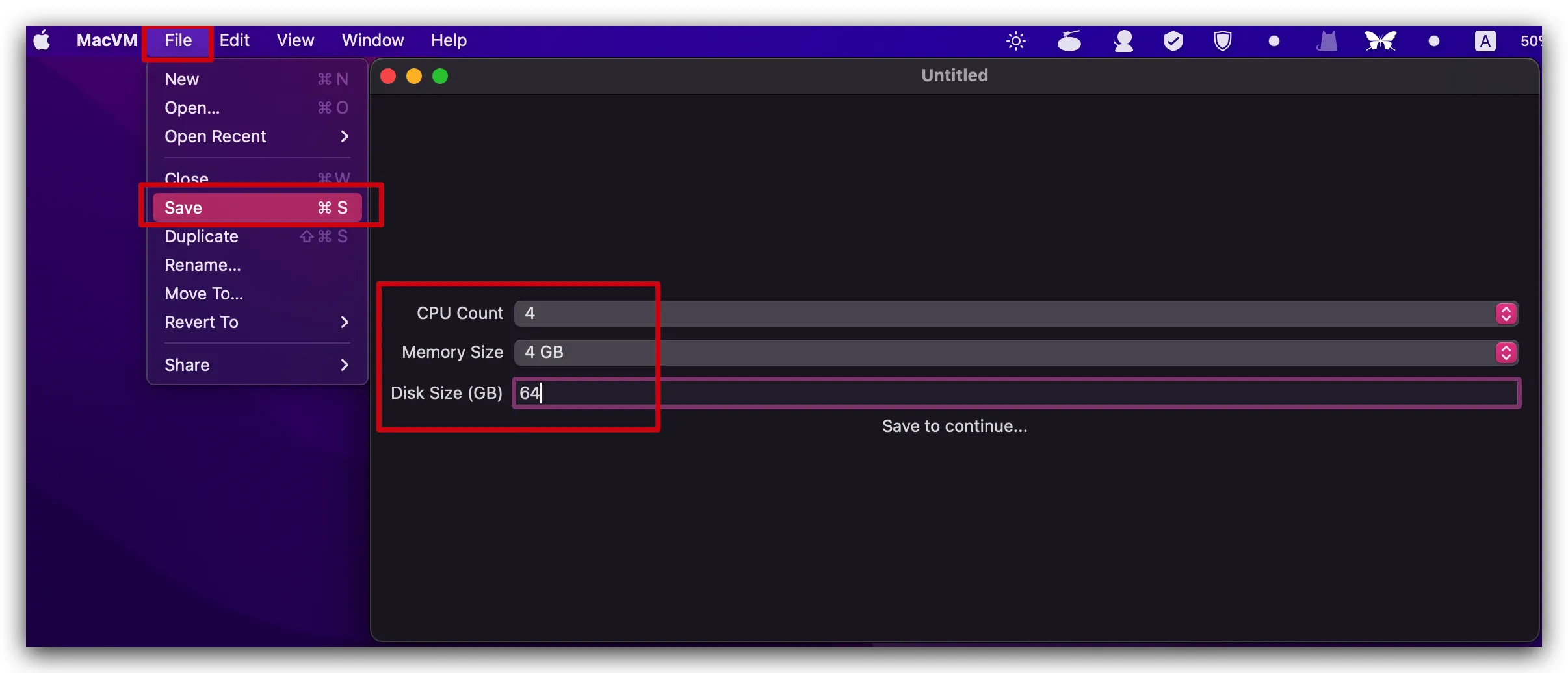1568x673 pixels.
Task: Open the Window menu
Action: coord(372,40)
